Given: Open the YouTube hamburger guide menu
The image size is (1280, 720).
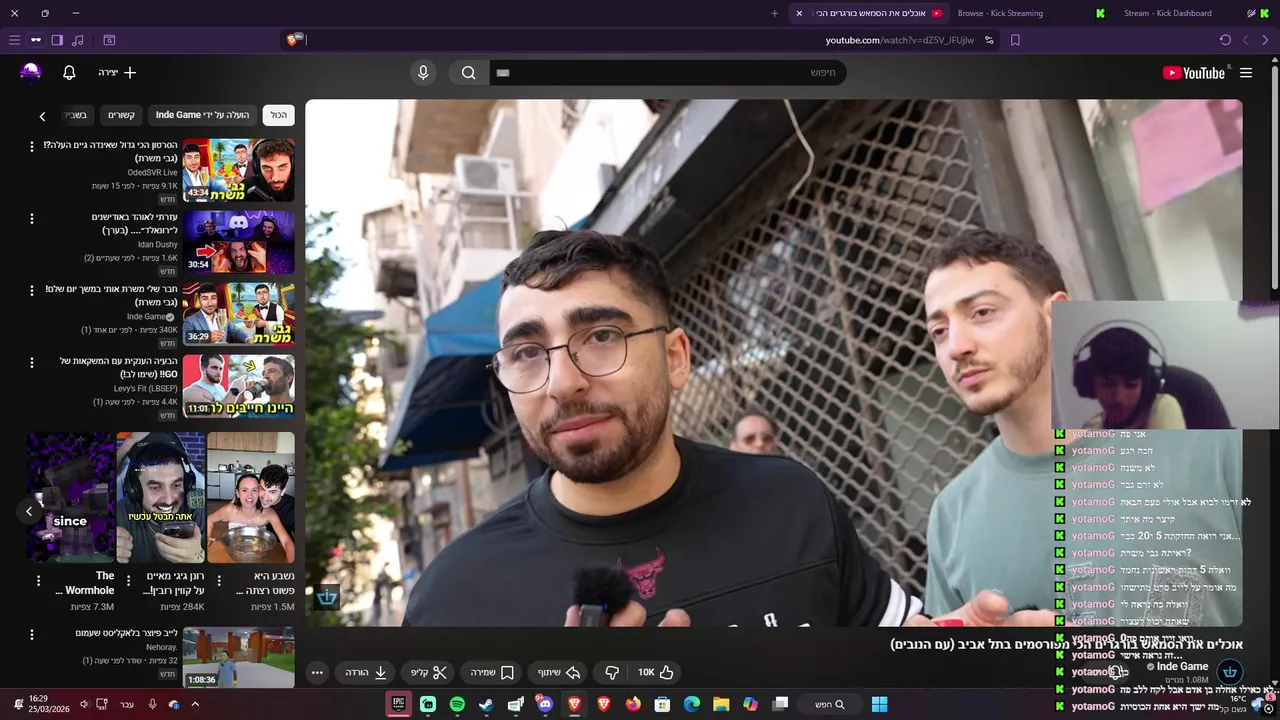Looking at the screenshot, I should click(1246, 73).
